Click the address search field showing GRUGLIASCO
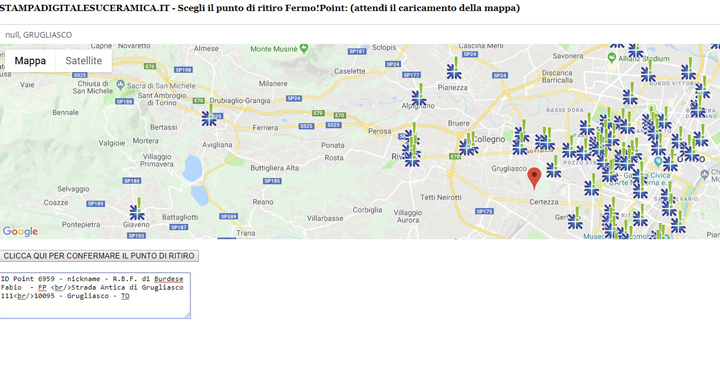Image resolution: width=720 pixels, height=385 pixels. (360, 34)
